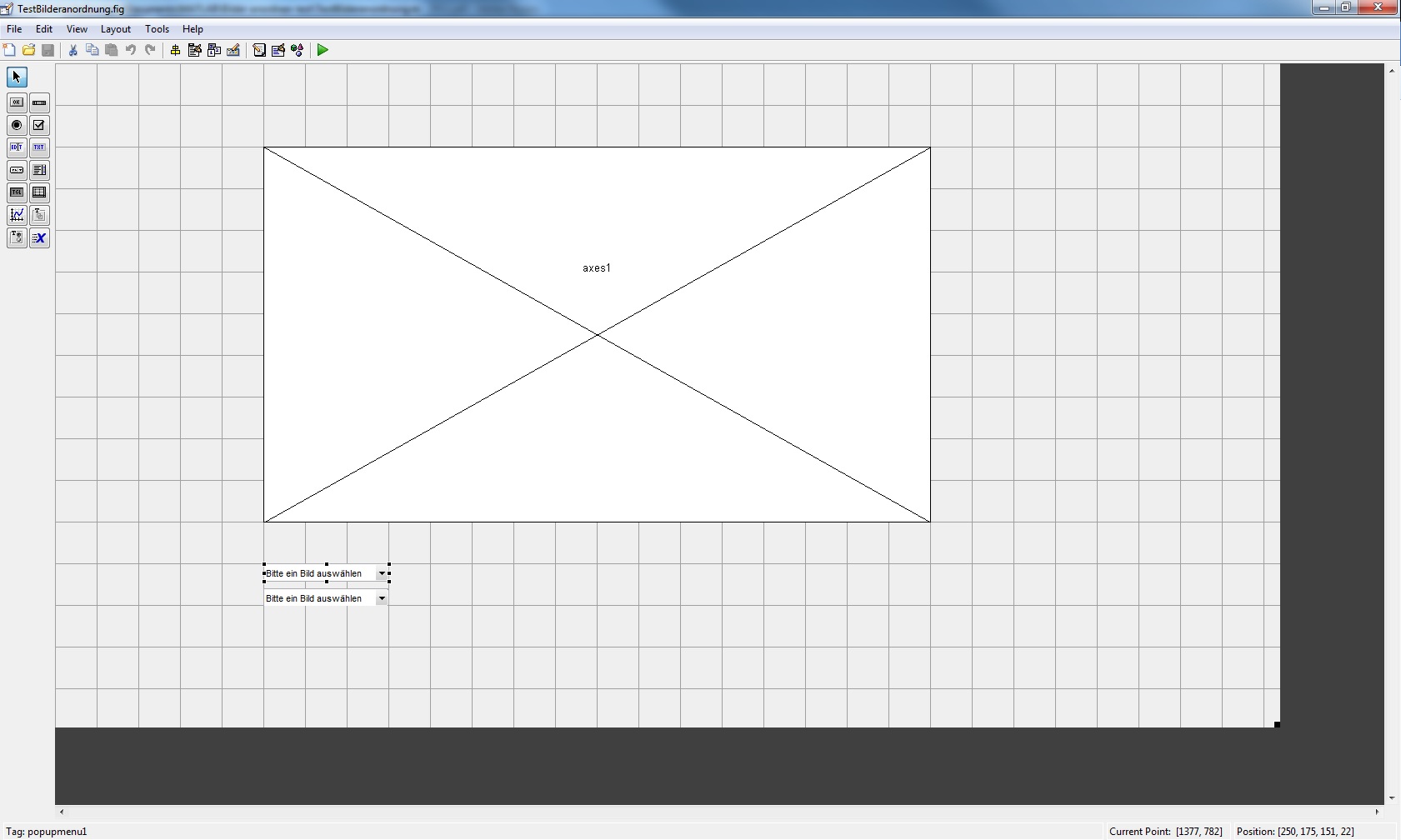This screenshot has height=840, width=1401.
Task: Select the Radio Button component tool
Action: point(17,125)
